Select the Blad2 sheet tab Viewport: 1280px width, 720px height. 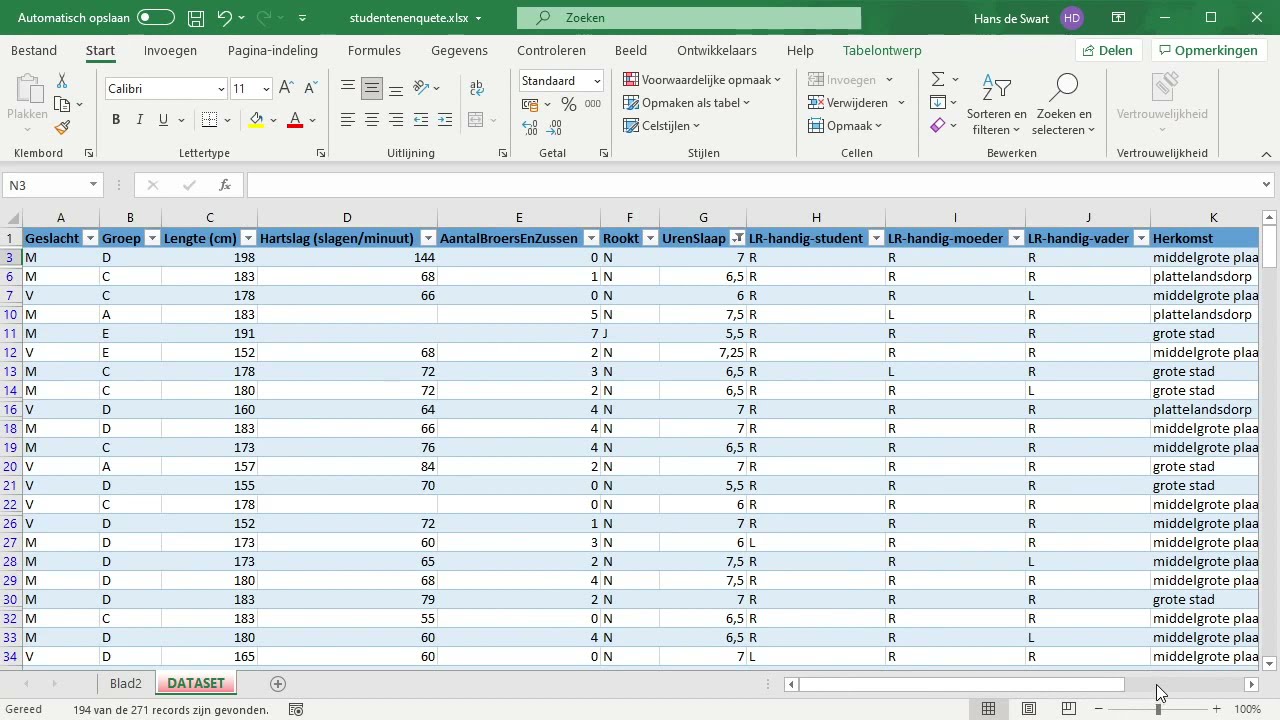126,684
